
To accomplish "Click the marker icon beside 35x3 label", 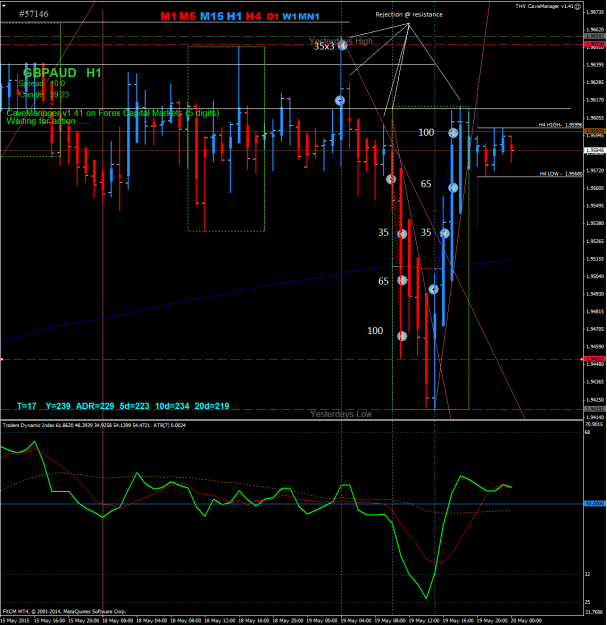I will click(342, 45).
